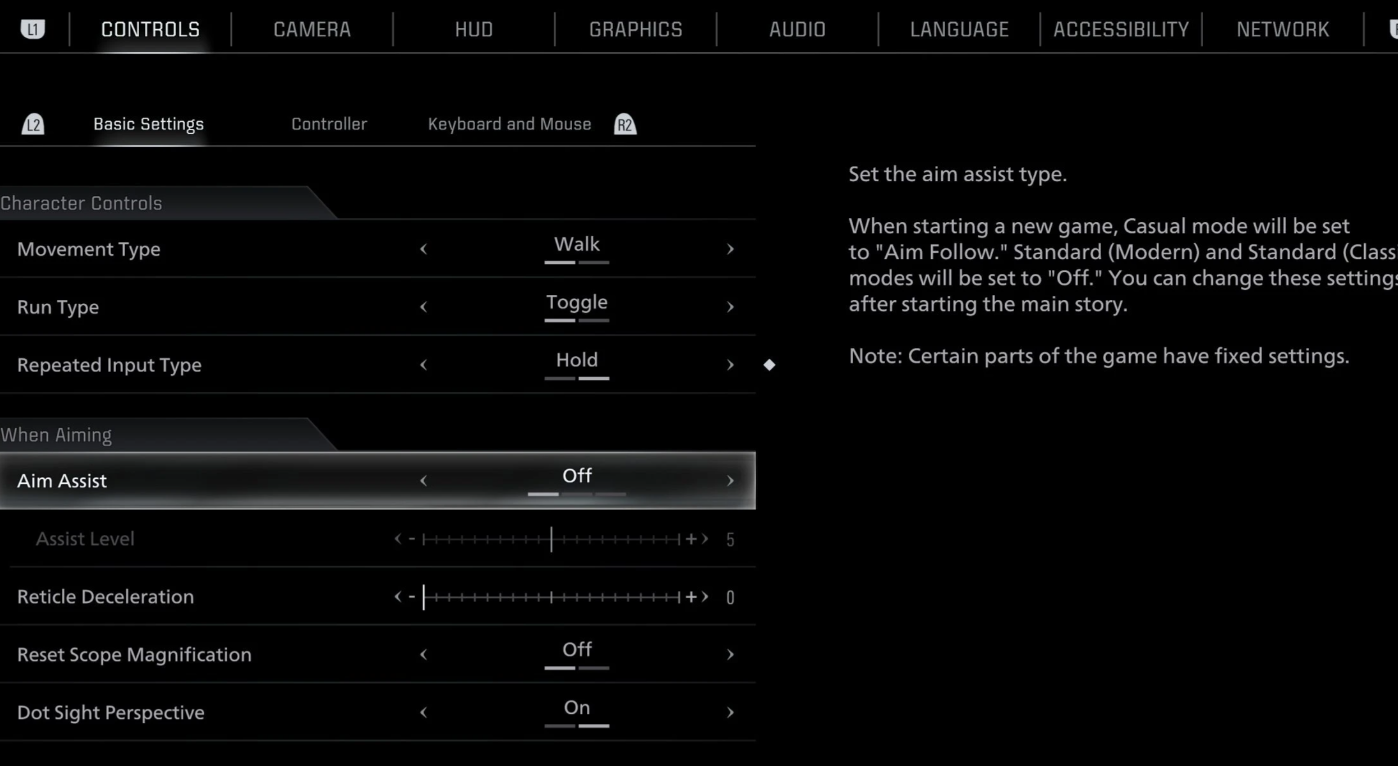Click the L2 trigger icon

33,124
